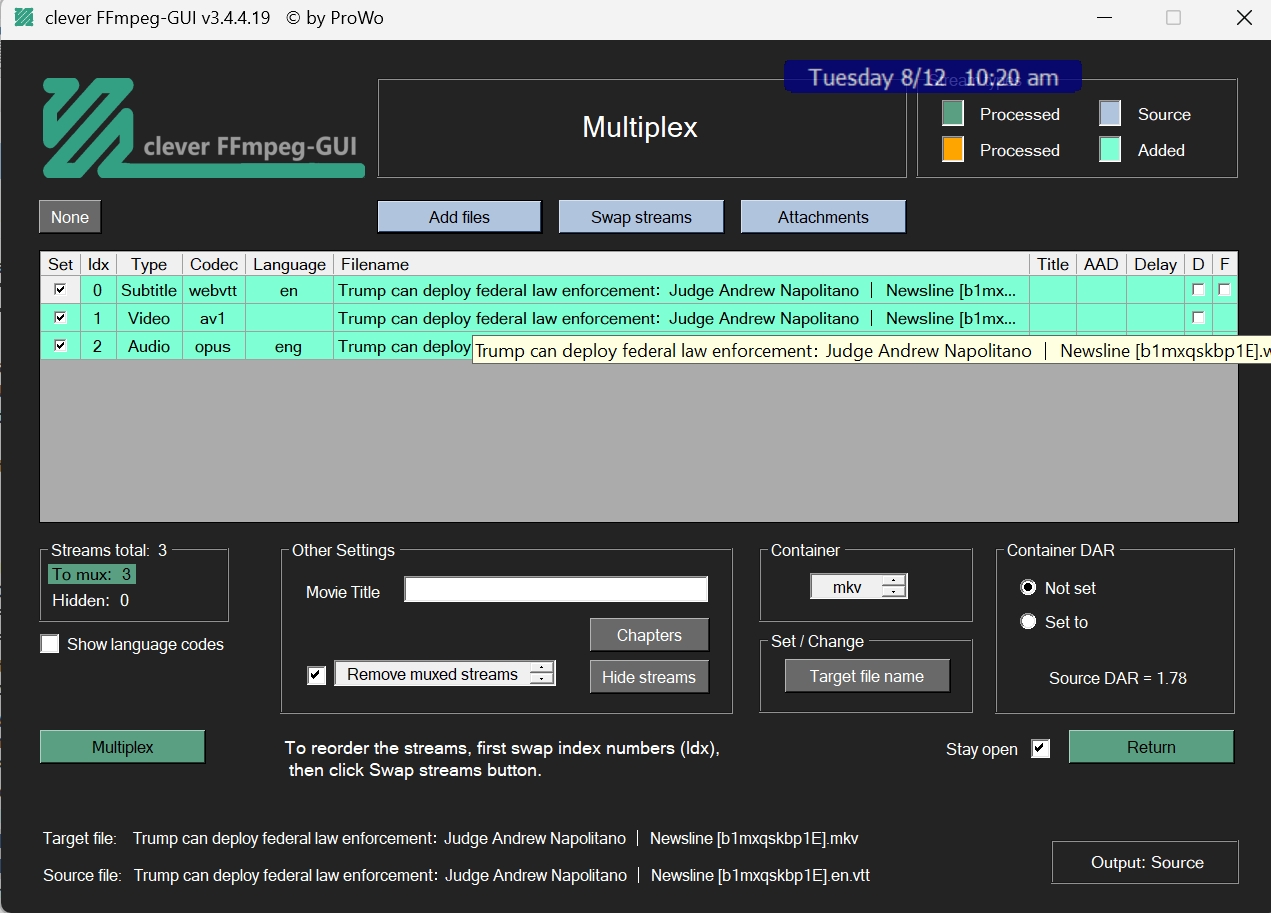Image resolution: width=1271 pixels, height=913 pixels.
Task: Click the Idx column header
Action: coord(98,264)
